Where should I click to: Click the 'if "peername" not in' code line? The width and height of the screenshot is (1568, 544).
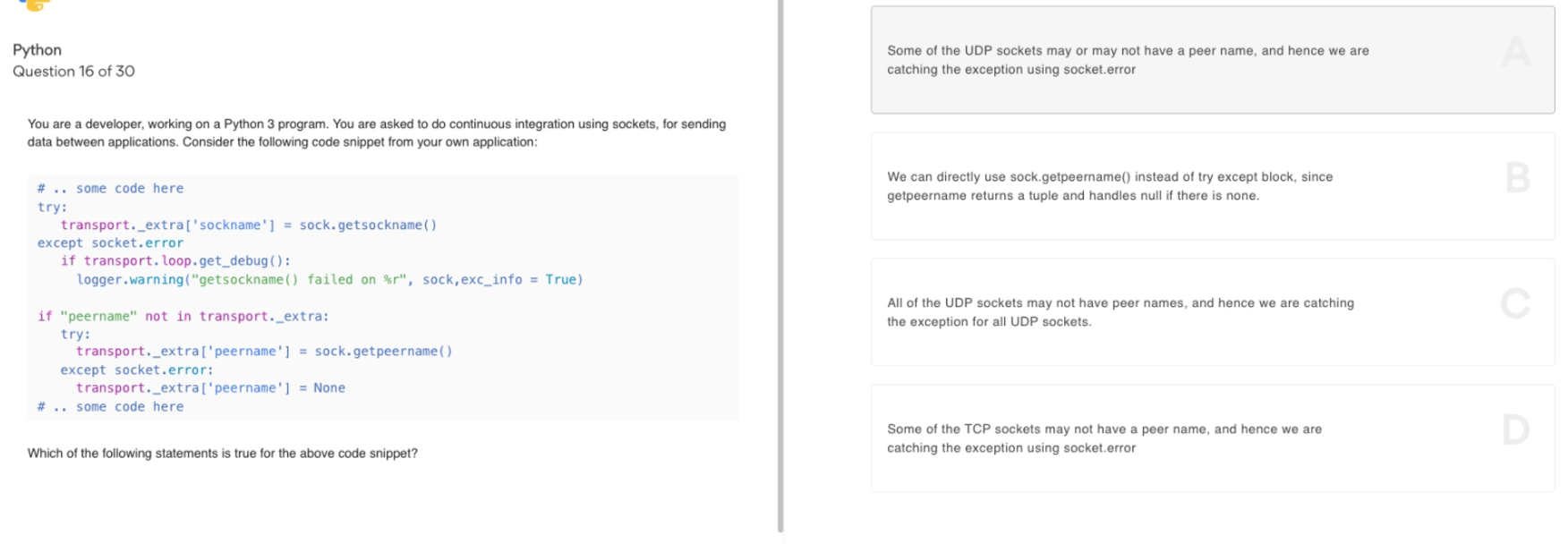pyautogui.click(x=183, y=317)
